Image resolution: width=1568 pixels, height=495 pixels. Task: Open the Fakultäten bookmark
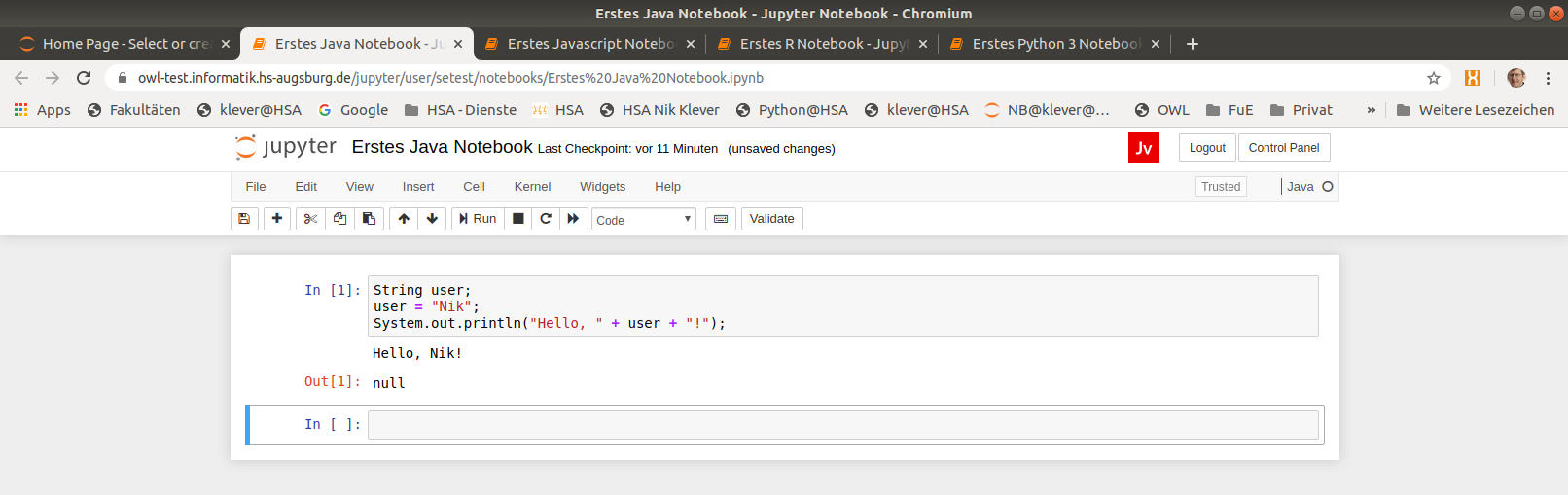[x=134, y=110]
